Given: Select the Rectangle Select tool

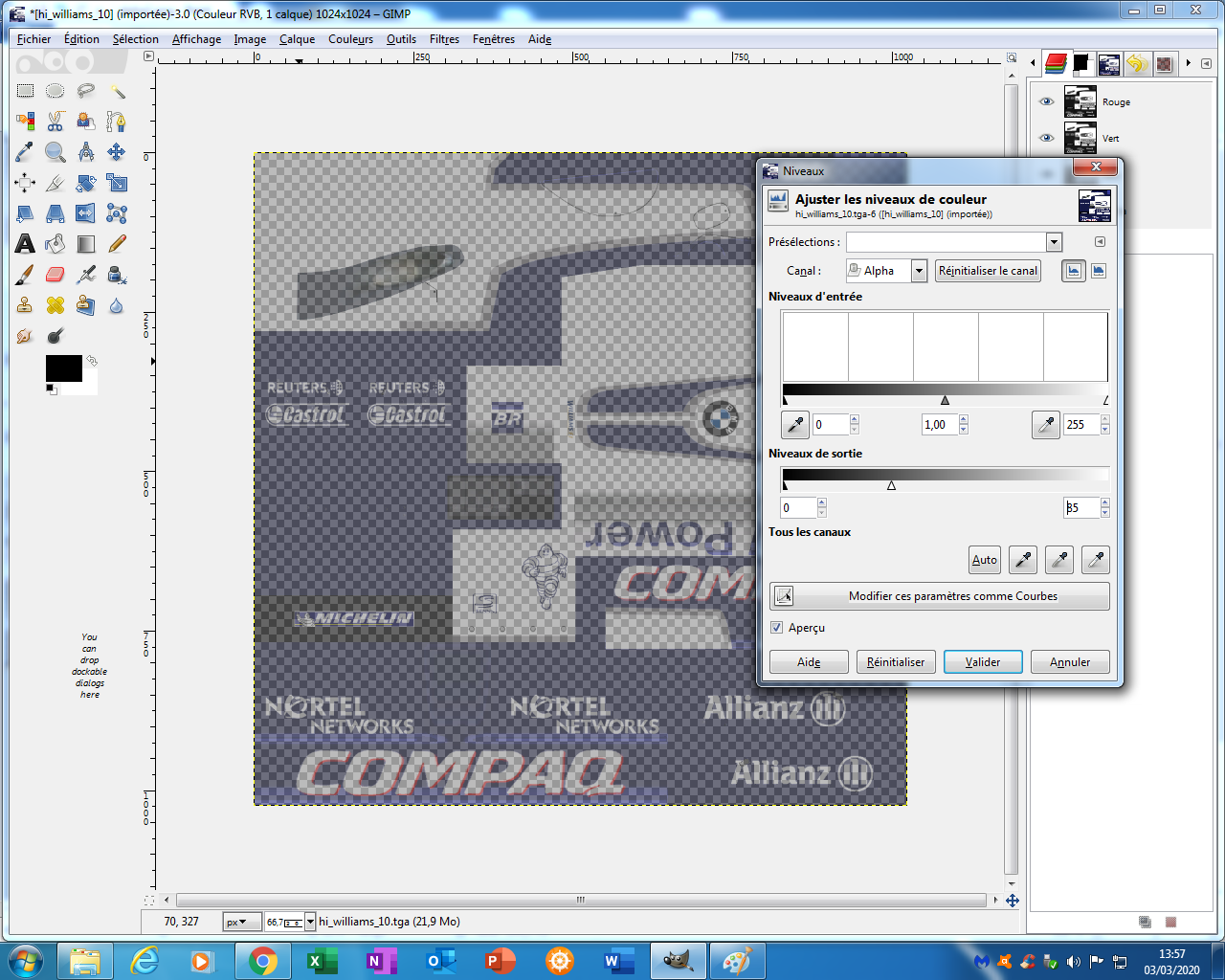Looking at the screenshot, I should [x=25, y=91].
